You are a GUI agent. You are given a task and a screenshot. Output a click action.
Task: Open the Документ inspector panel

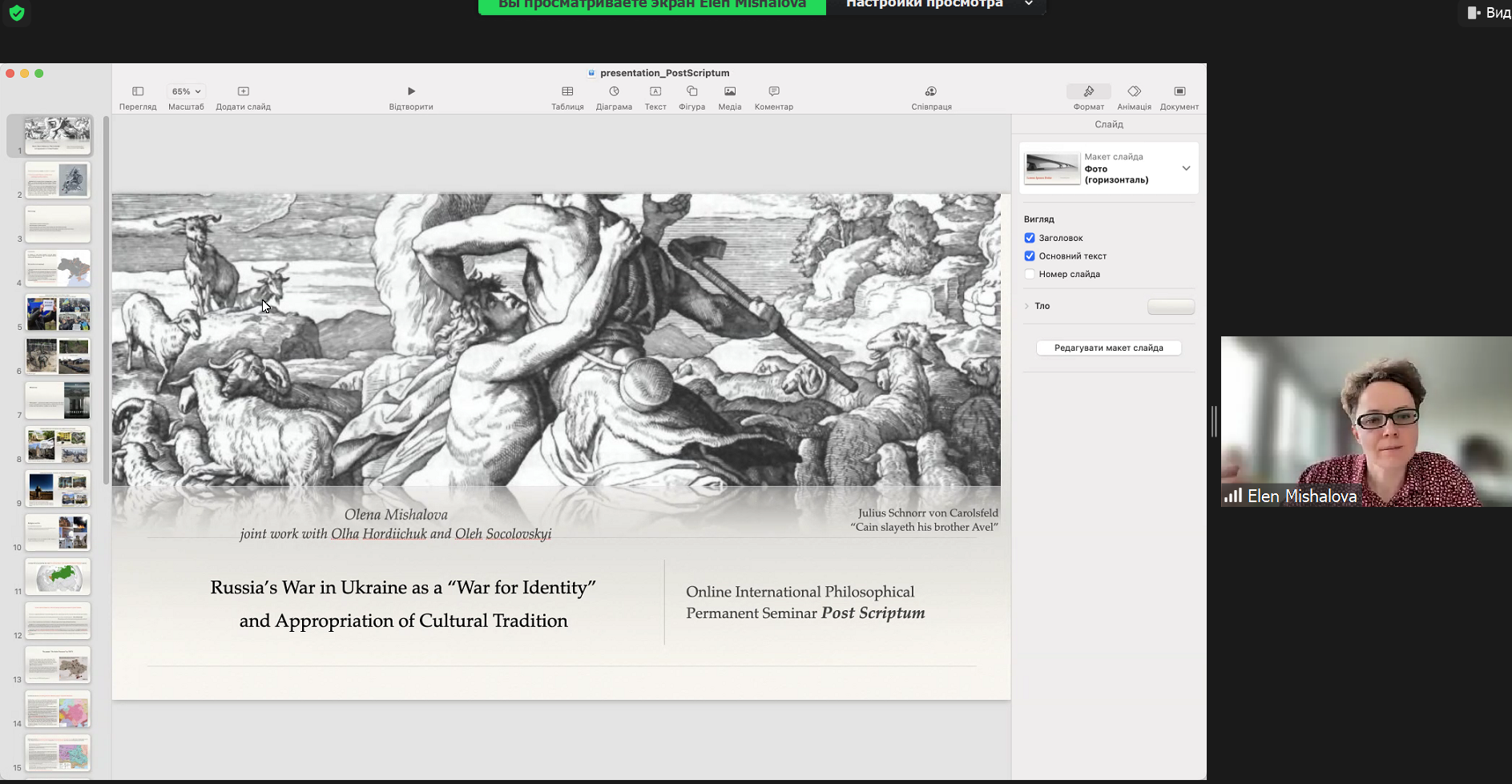1179,91
